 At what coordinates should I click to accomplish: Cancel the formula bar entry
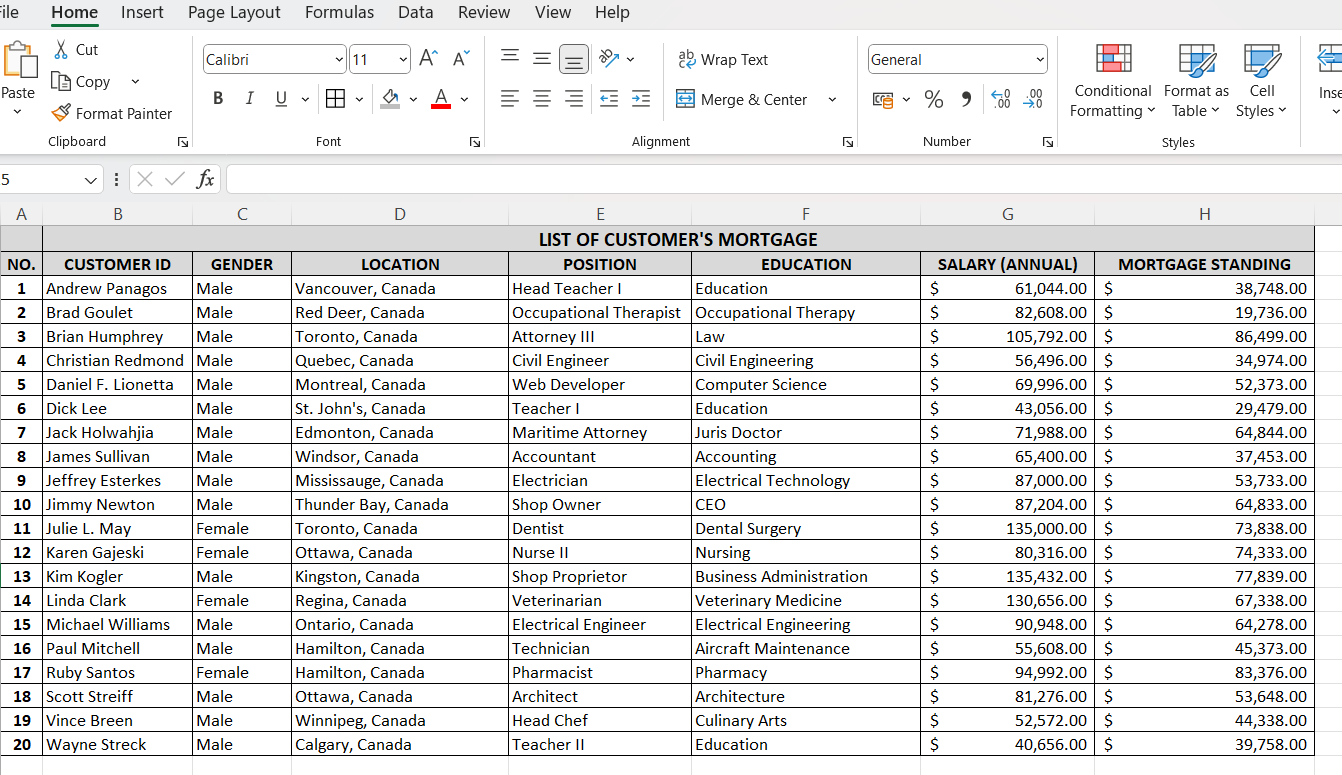pos(145,179)
